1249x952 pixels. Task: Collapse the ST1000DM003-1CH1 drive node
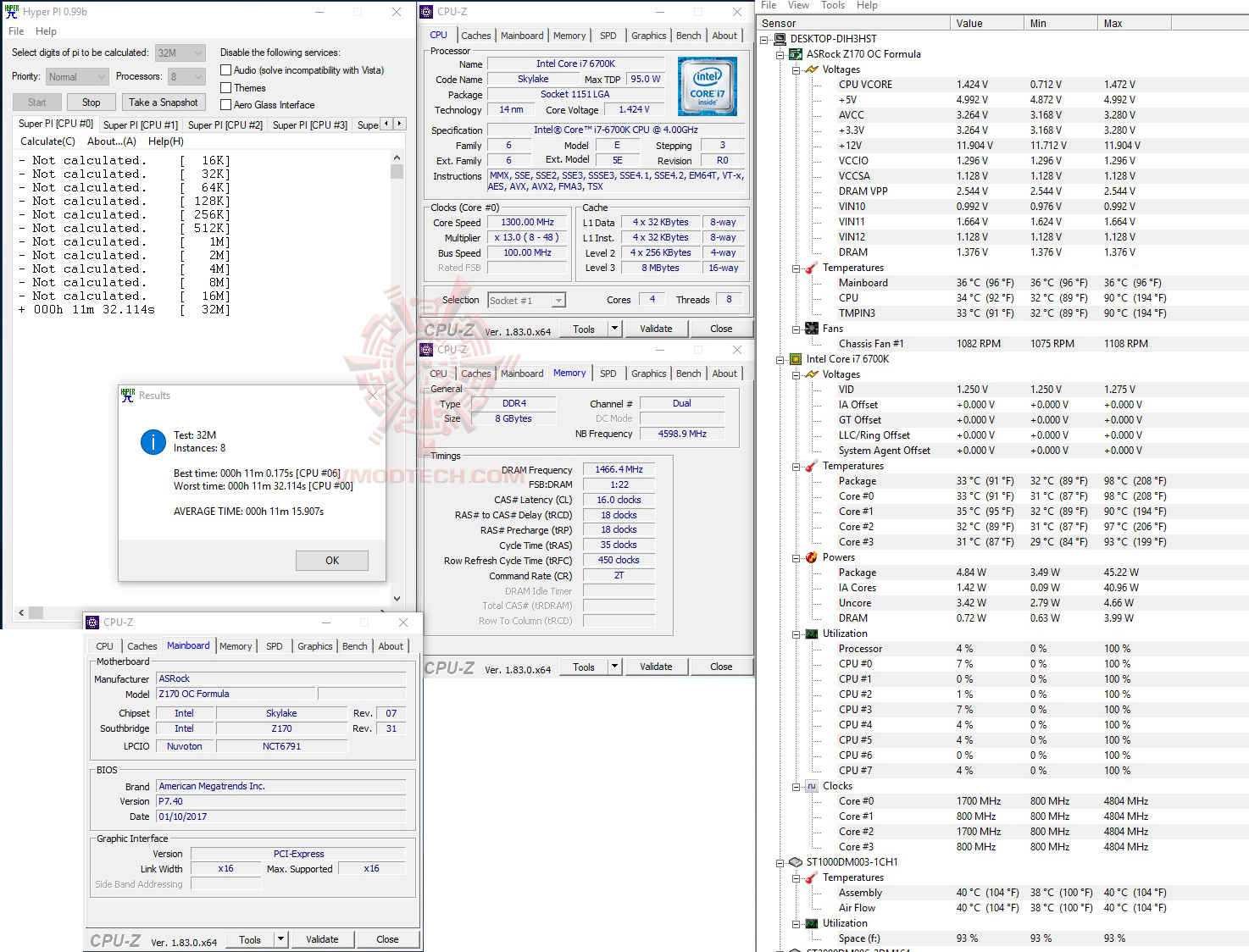coord(780,862)
